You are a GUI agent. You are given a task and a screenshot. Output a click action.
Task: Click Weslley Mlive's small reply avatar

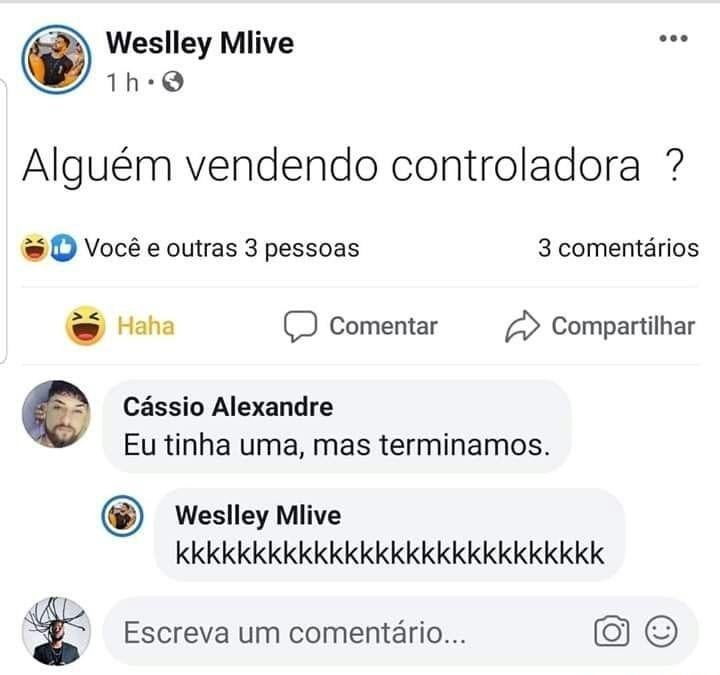point(122,516)
